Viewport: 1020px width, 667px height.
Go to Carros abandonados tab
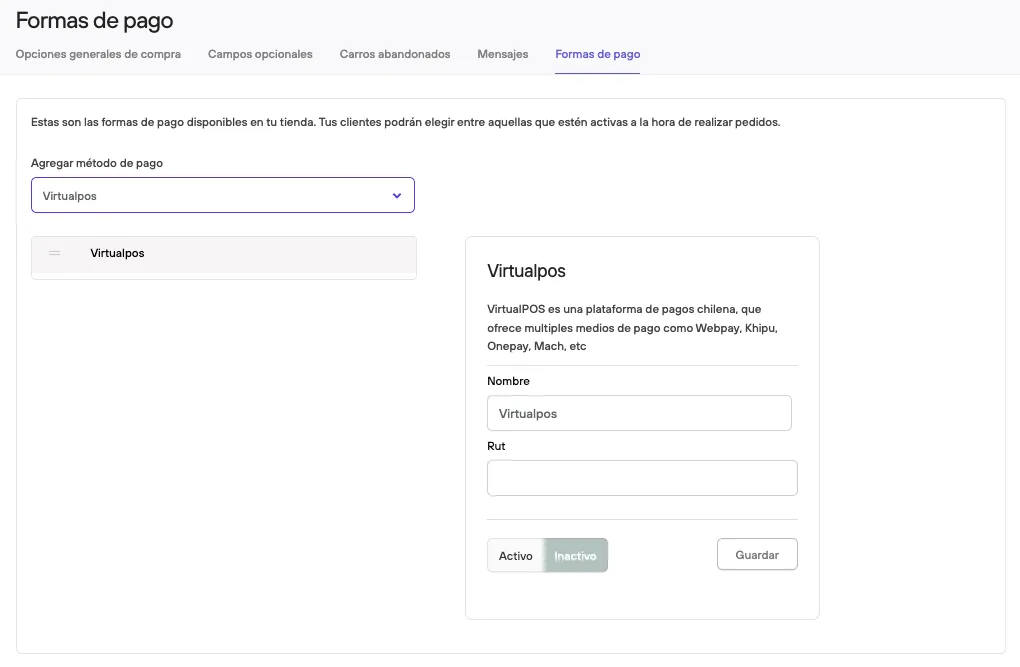click(395, 54)
